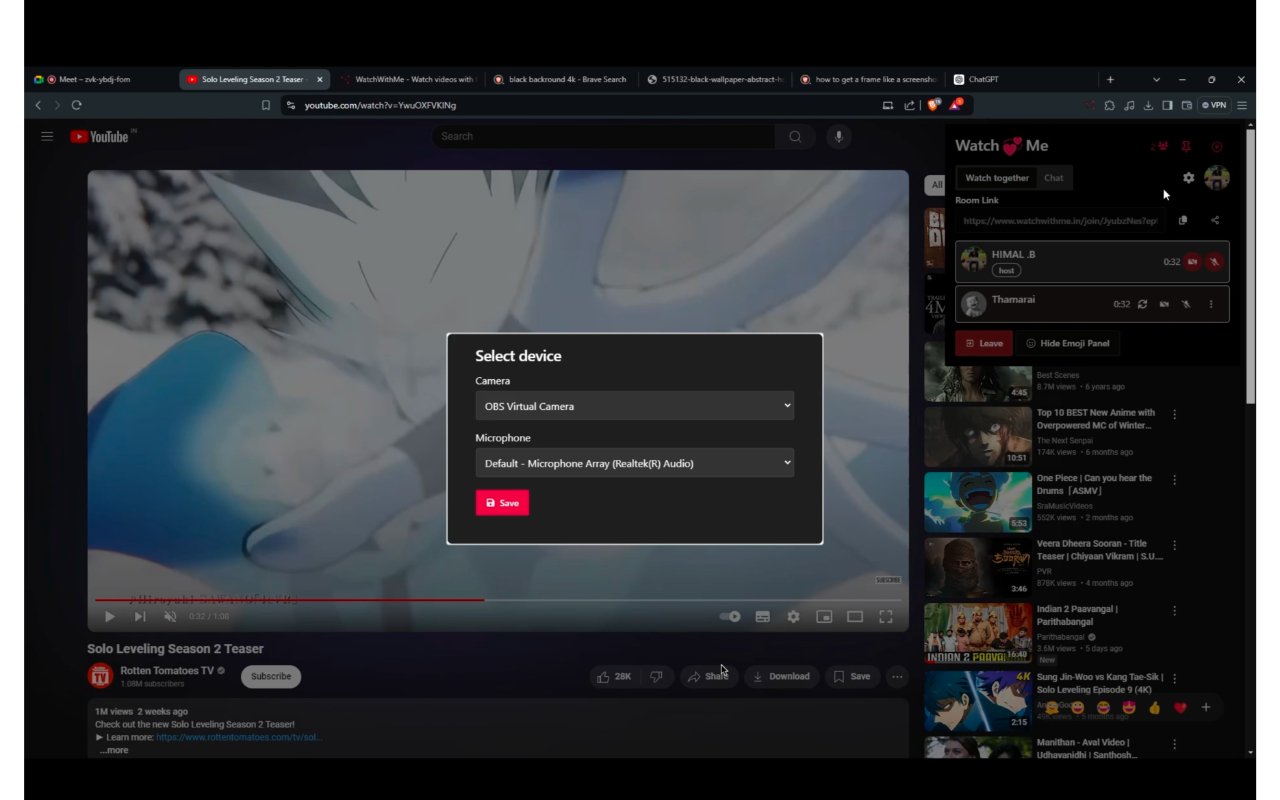
Task: Save the video to a playlist
Action: 852,677
